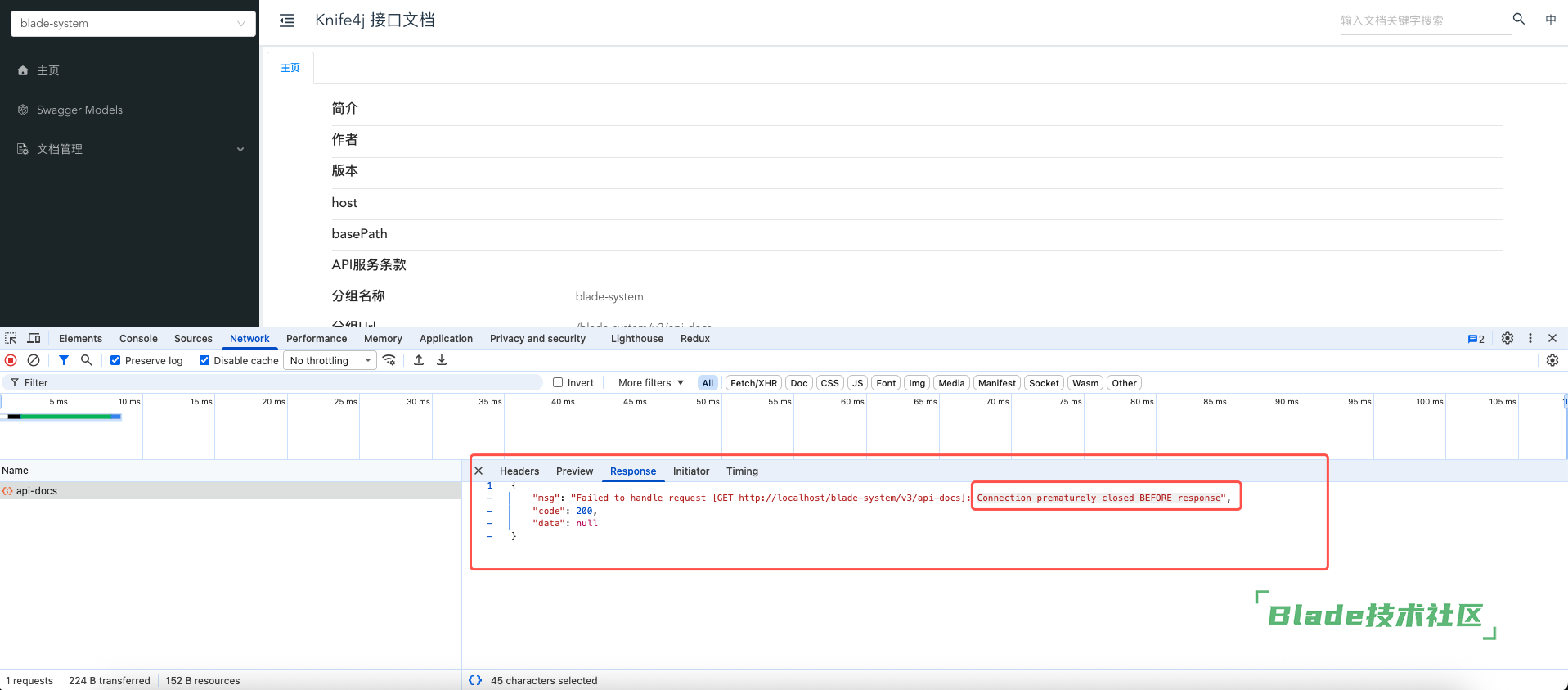Click the search magnifier in Knife4j header
Screen dimensions: 1568x690
click(x=1518, y=19)
